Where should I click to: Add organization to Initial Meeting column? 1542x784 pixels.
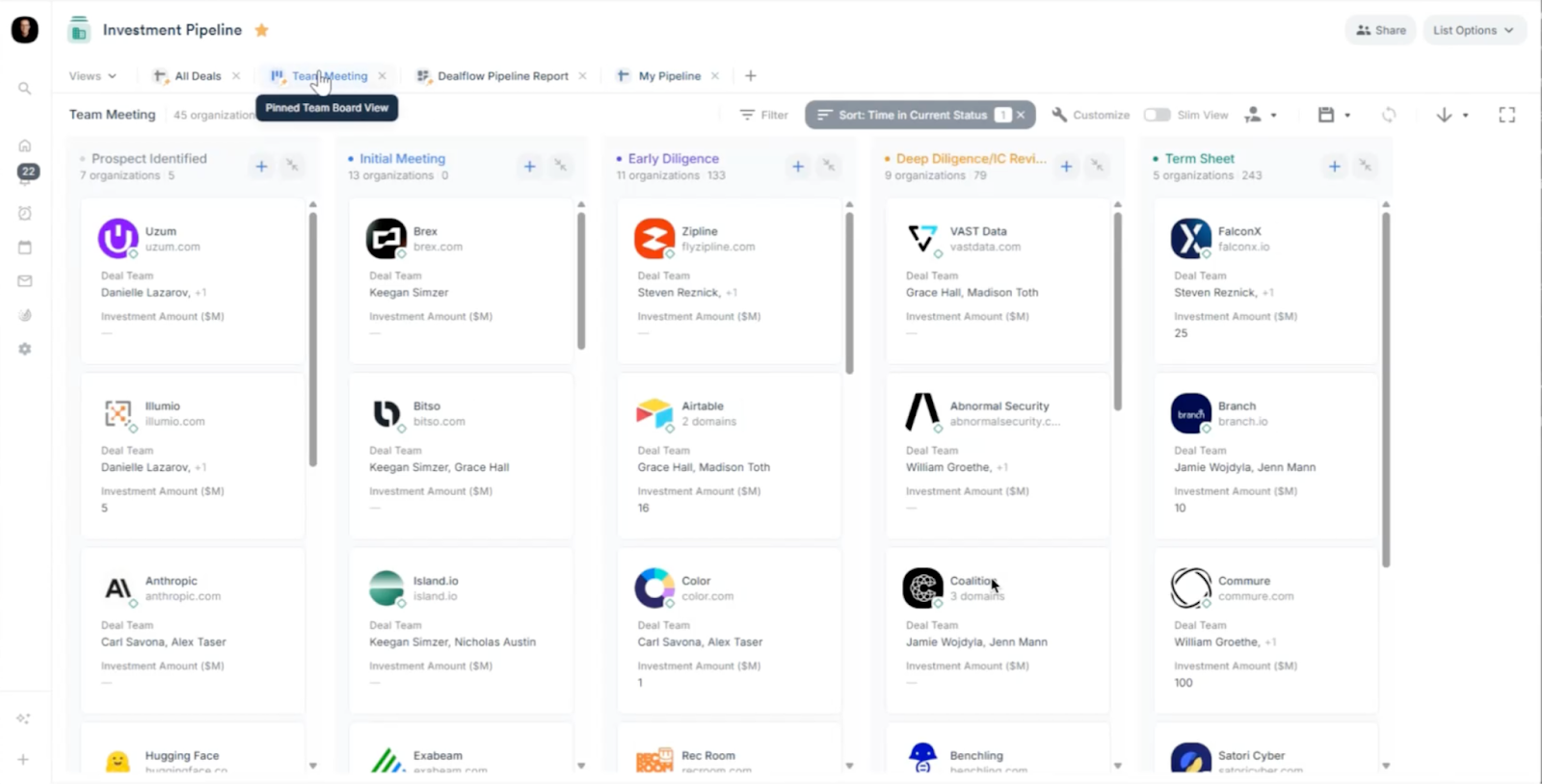[x=529, y=167]
